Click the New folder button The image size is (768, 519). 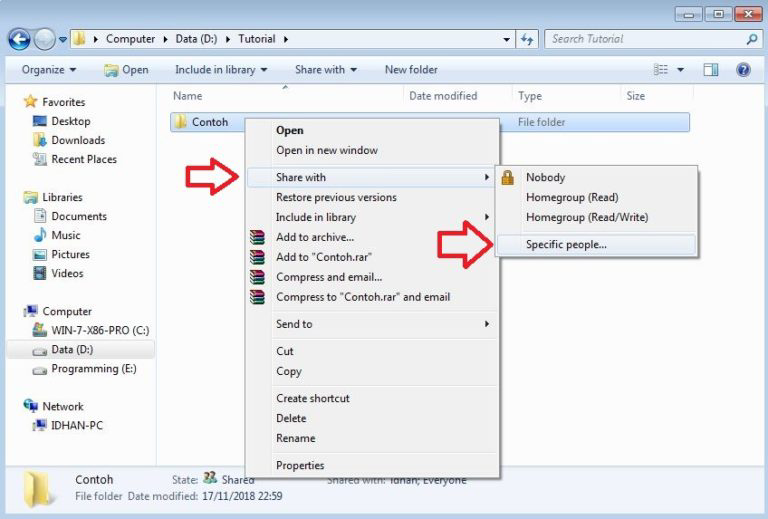pyautogui.click(x=411, y=70)
